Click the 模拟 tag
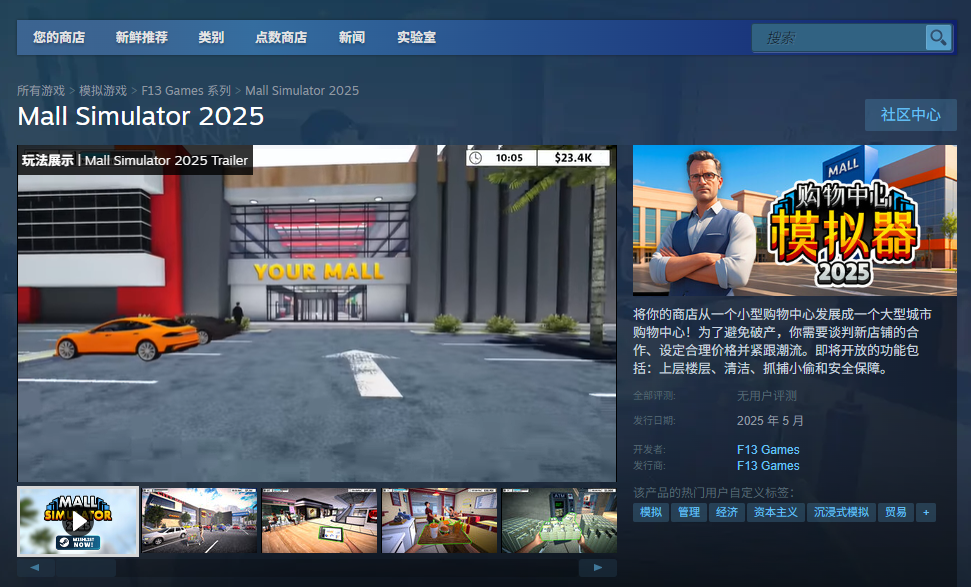971x587 pixels. pyautogui.click(x=651, y=512)
